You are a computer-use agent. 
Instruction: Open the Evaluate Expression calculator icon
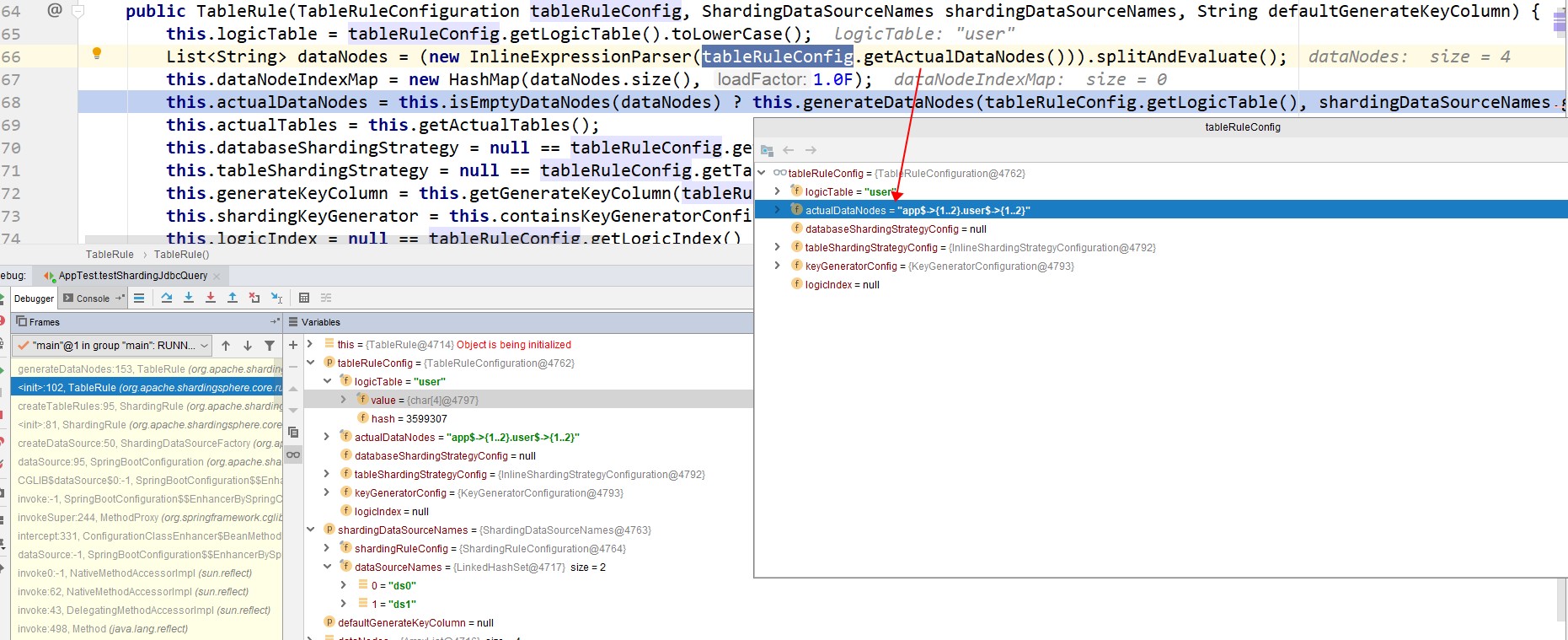coord(304,298)
